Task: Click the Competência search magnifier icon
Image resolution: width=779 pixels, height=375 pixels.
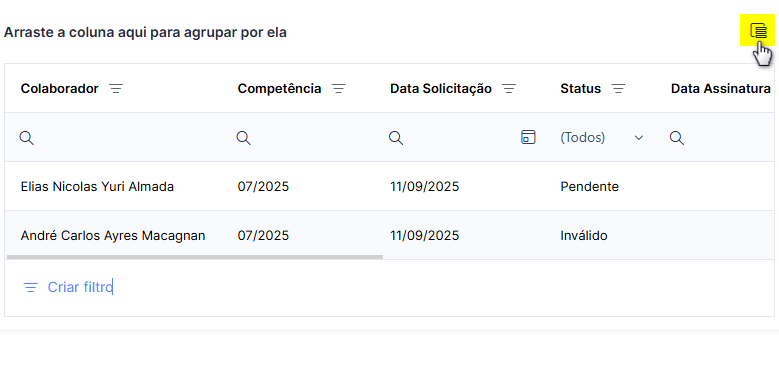Action: [243, 138]
